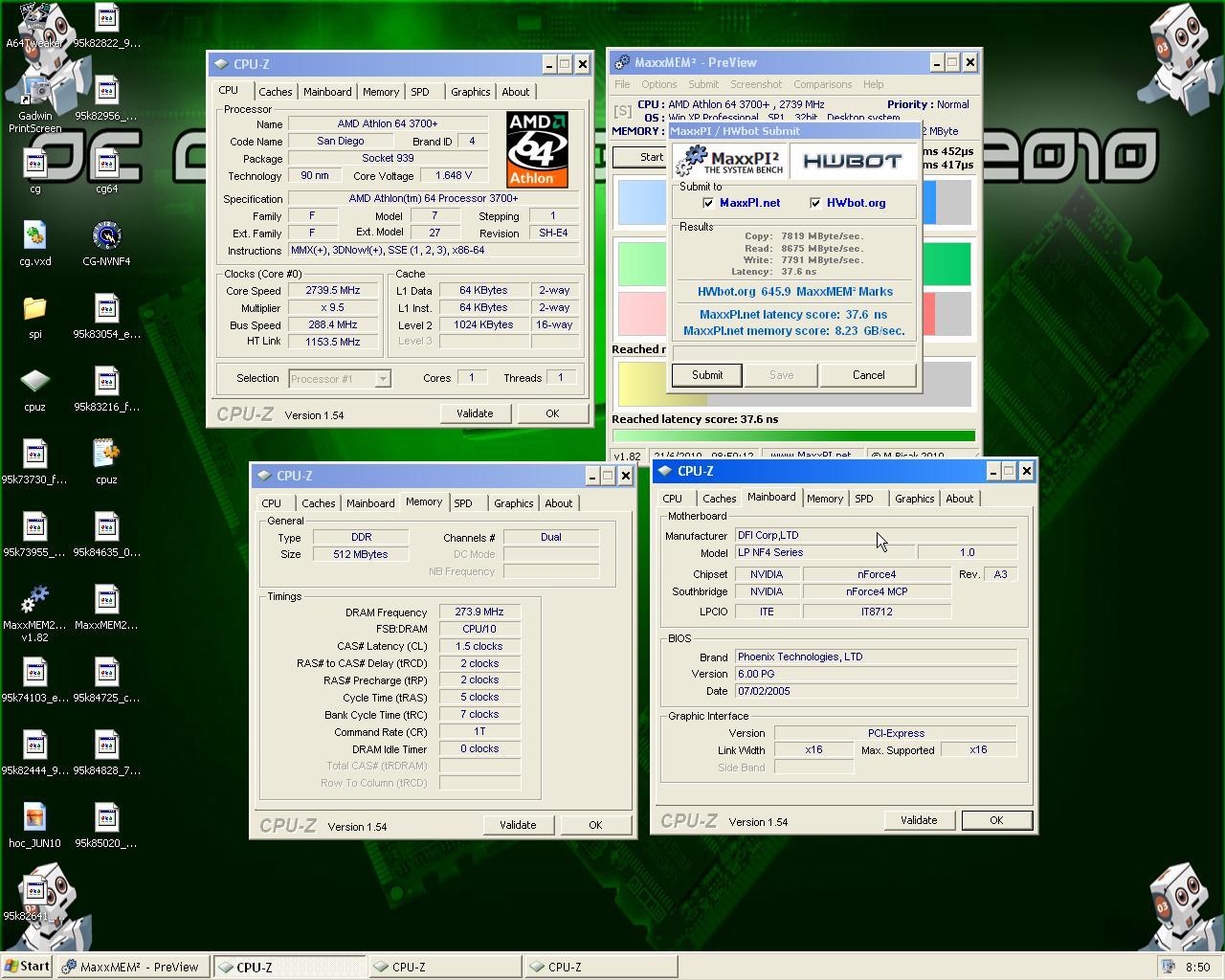Open SPD tab in the Memory CPU-Z window
This screenshot has width=1225, height=980.
pyautogui.click(x=463, y=503)
